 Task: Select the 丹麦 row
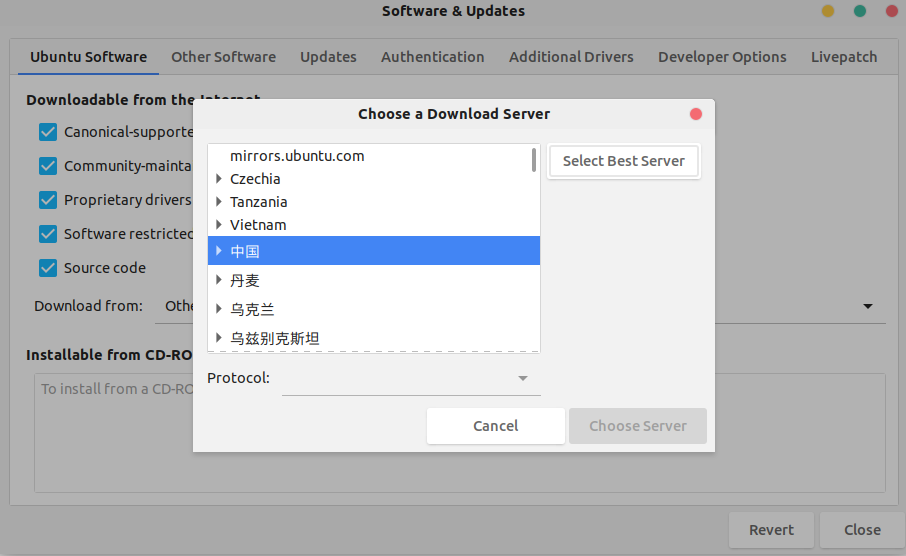374,280
